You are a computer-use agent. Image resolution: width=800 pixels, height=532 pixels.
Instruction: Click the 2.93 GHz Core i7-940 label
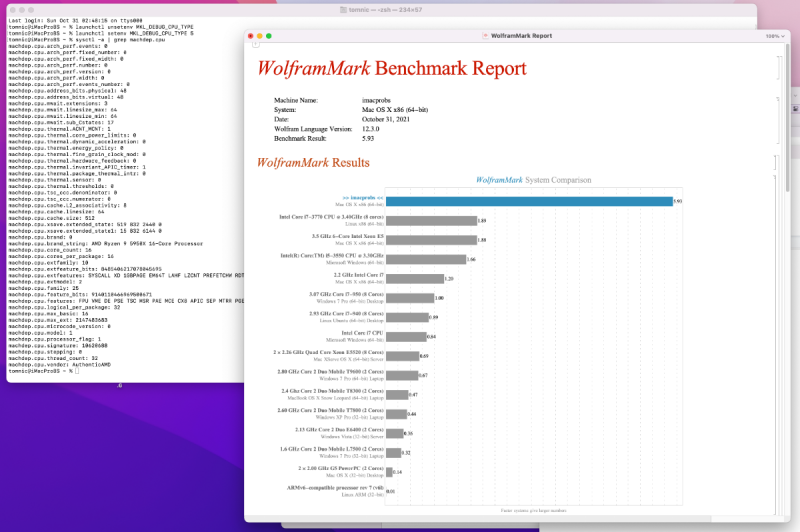click(x=346, y=314)
